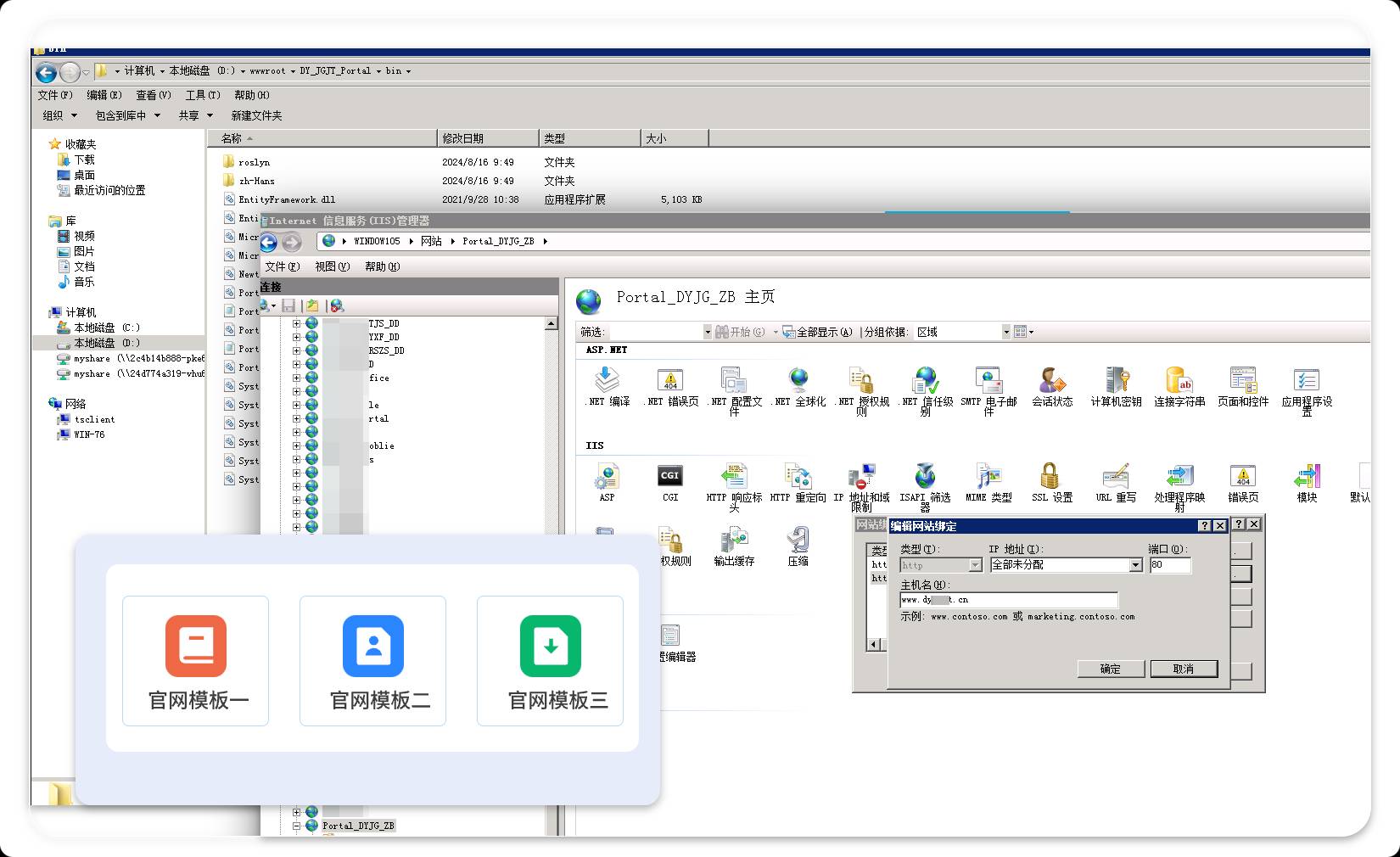Open the 筛选 filter dropdown arrow

coord(708,332)
